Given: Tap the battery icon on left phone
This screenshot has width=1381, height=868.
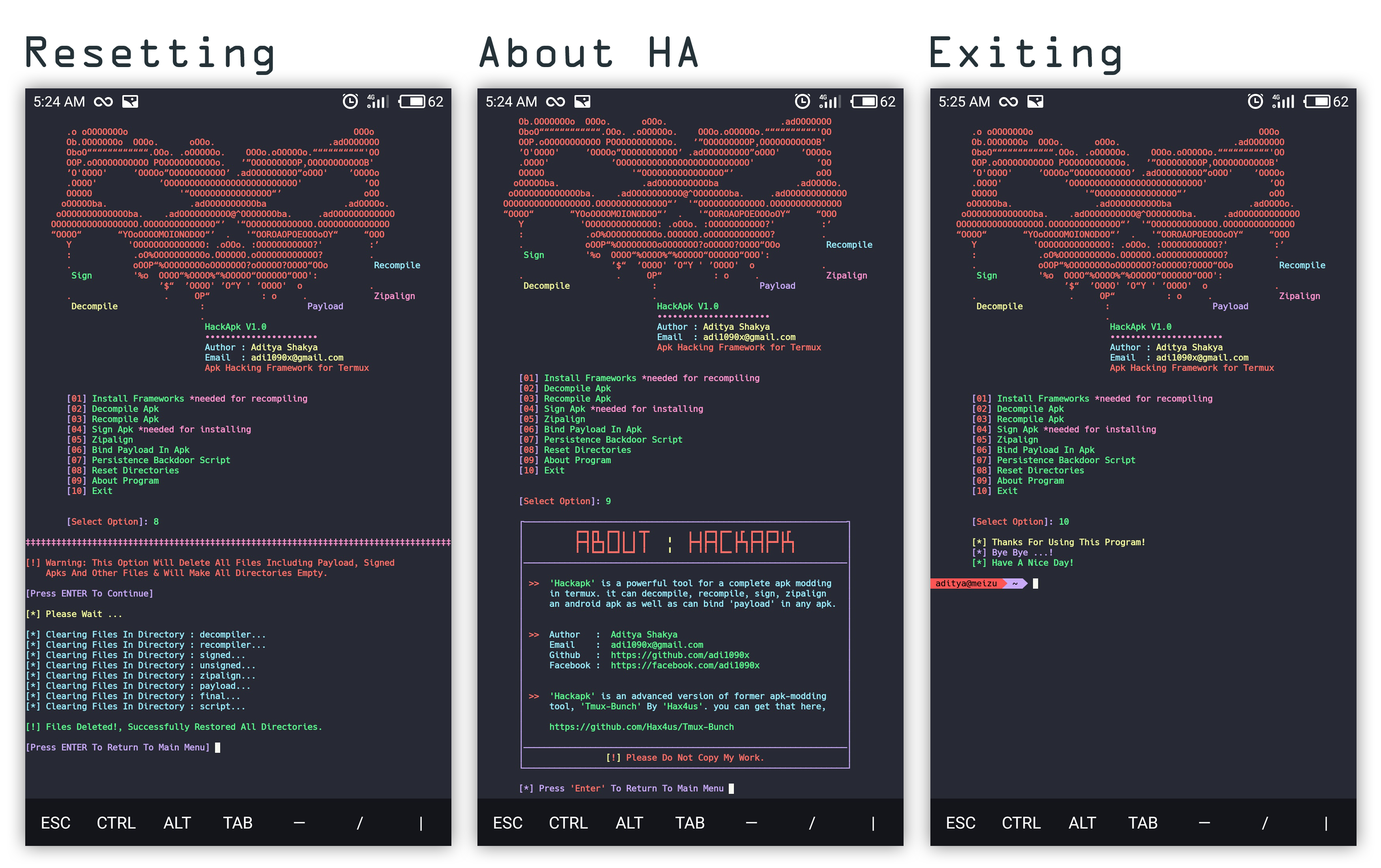Looking at the screenshot, I should coord(412,101).
